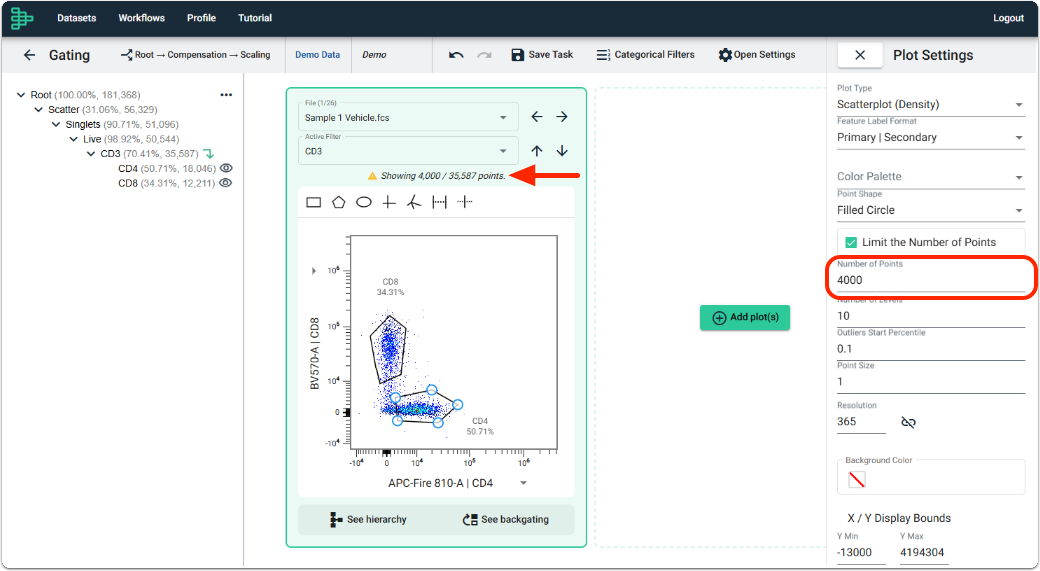Click the Number of Points field
Image resolution: width=1040 pixels, height=571 pixels.
(931, 280)
